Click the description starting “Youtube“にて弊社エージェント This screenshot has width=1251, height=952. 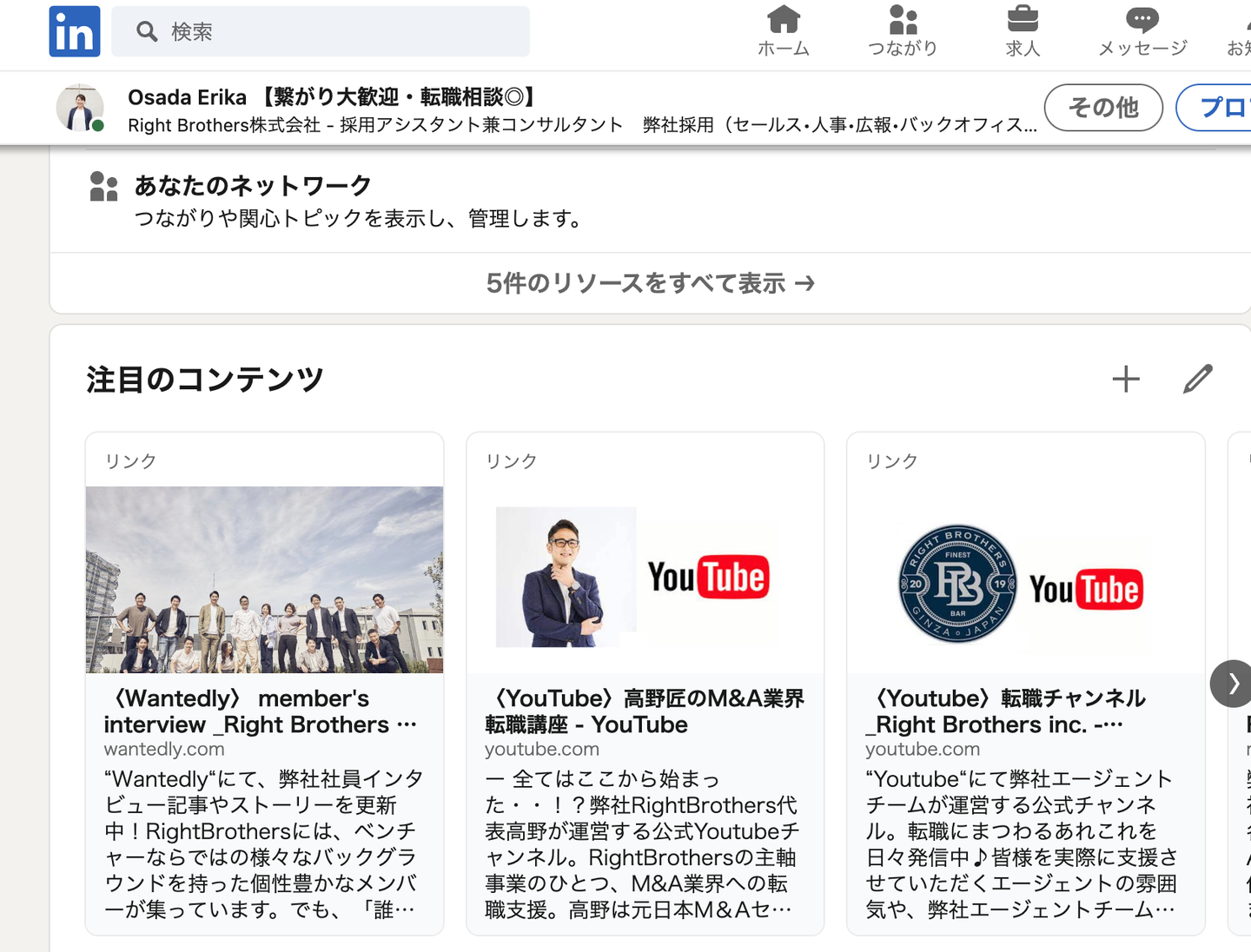(x=1023, y=844)
